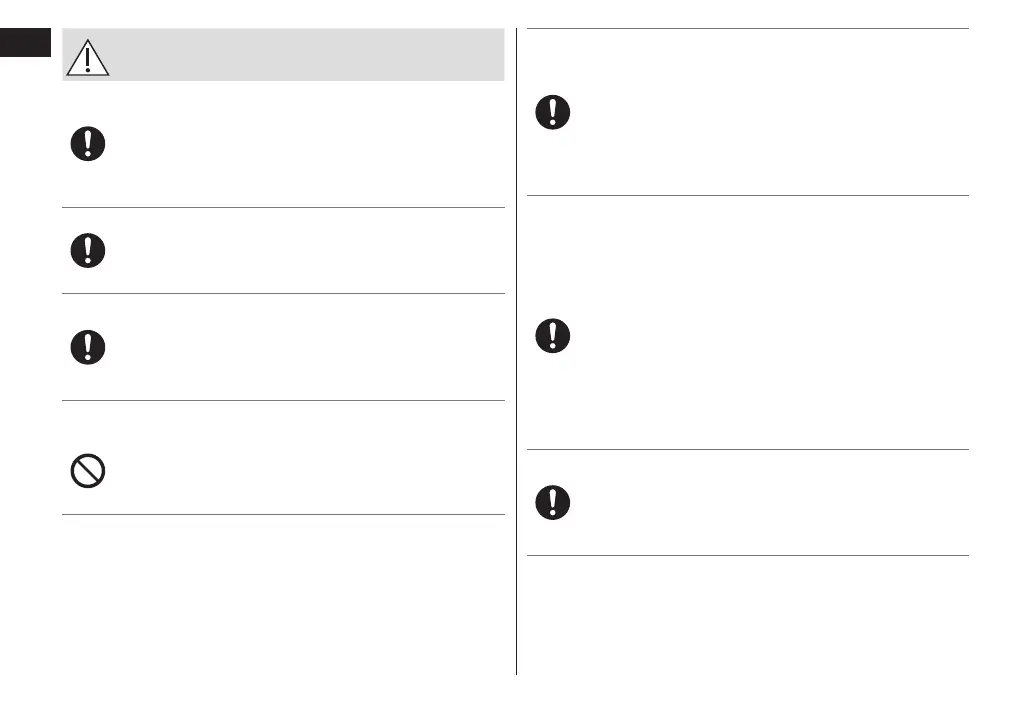Click the topmost exclamation icon in right column
This screenshot has height=726, width=1032.
(552, 111)
